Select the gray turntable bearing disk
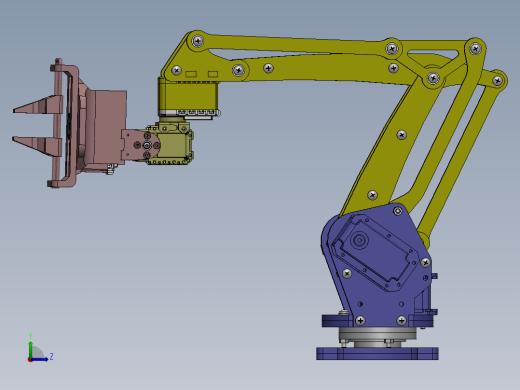Viewport: 520px width, 390px height. point(378,334)
